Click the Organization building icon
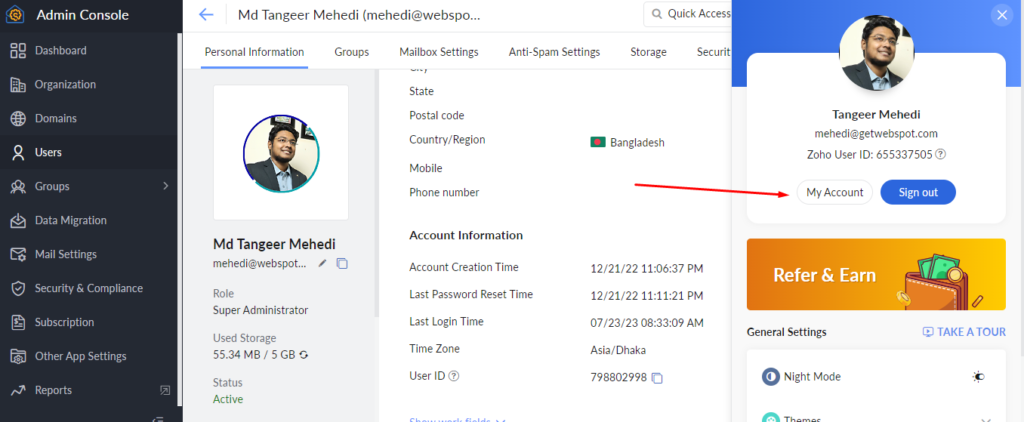Viewport: 1024px width, 422px height. 18,84
